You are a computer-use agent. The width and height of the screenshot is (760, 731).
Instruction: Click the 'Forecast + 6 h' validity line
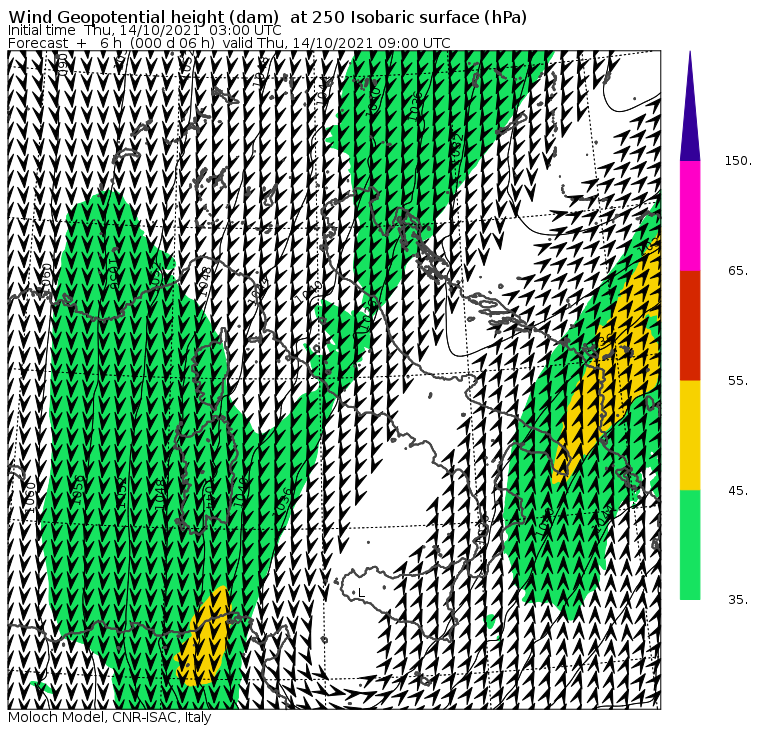[x=229, y=43]
